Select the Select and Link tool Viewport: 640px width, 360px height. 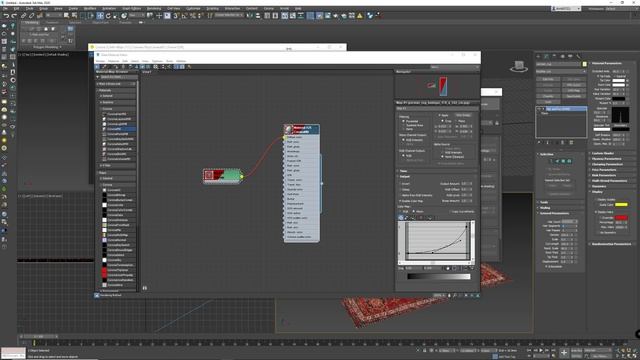pyautogui.click(x=23, y=16)
